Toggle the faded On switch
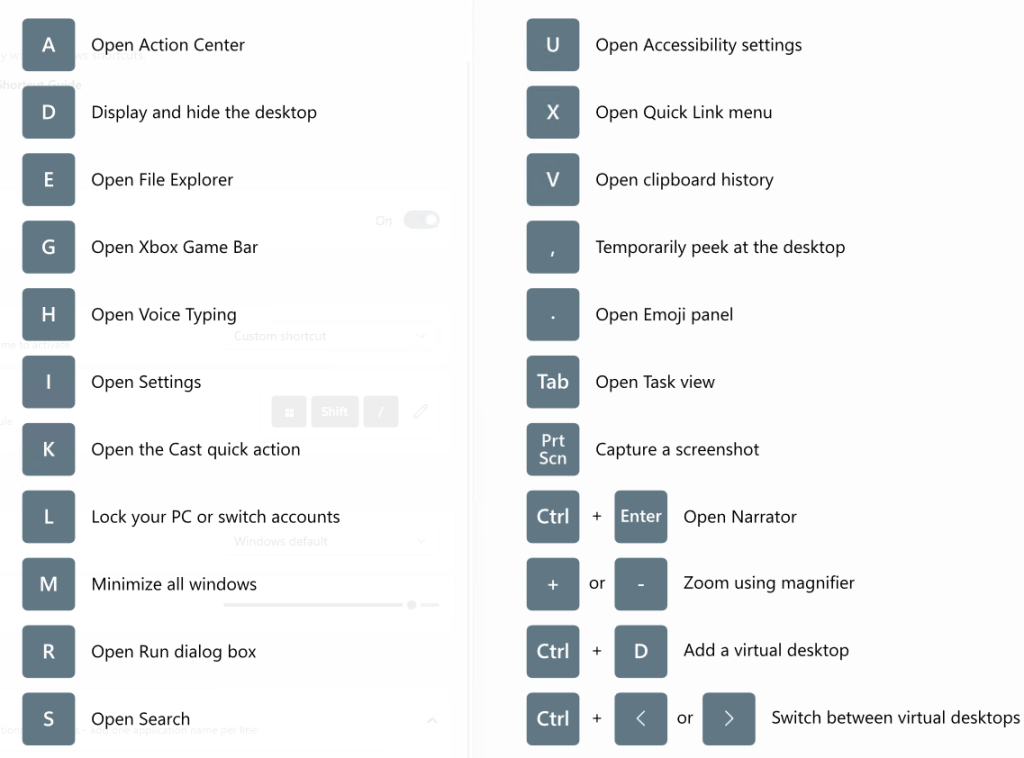Screen dimensions: 1024x758 pos(421,220)
